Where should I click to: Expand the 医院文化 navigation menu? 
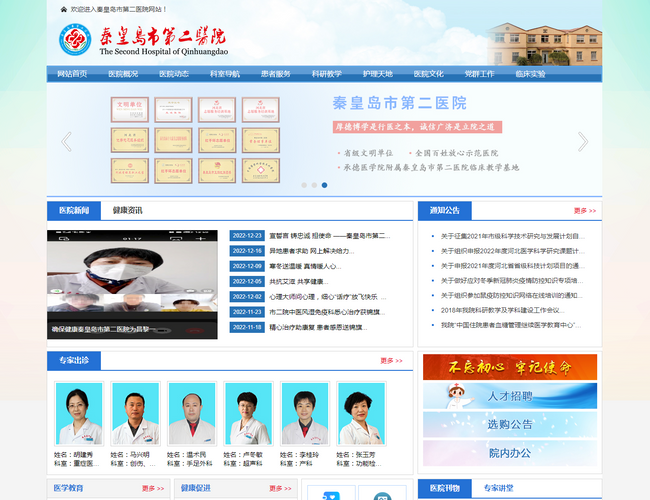(429, 74)
